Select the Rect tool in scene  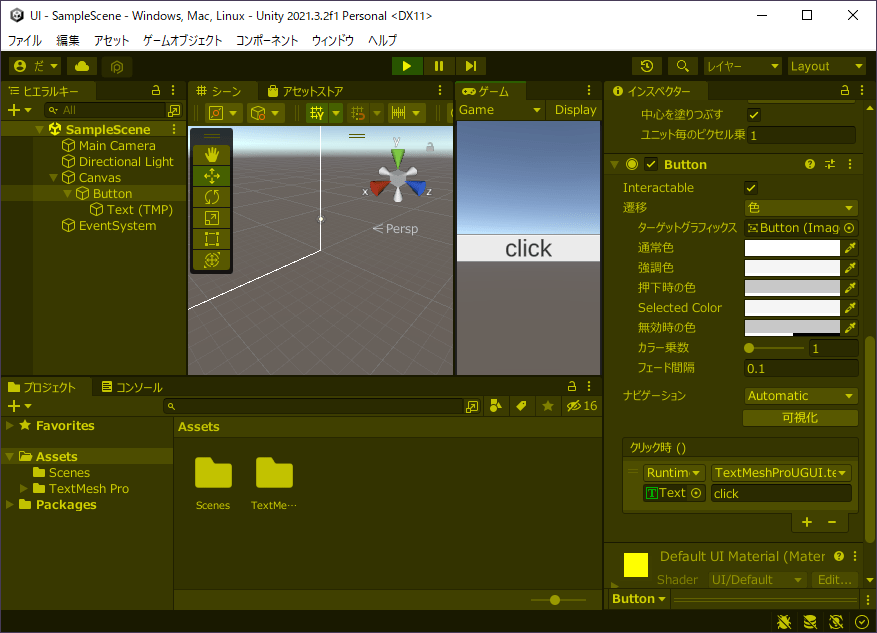coord(211,239)
